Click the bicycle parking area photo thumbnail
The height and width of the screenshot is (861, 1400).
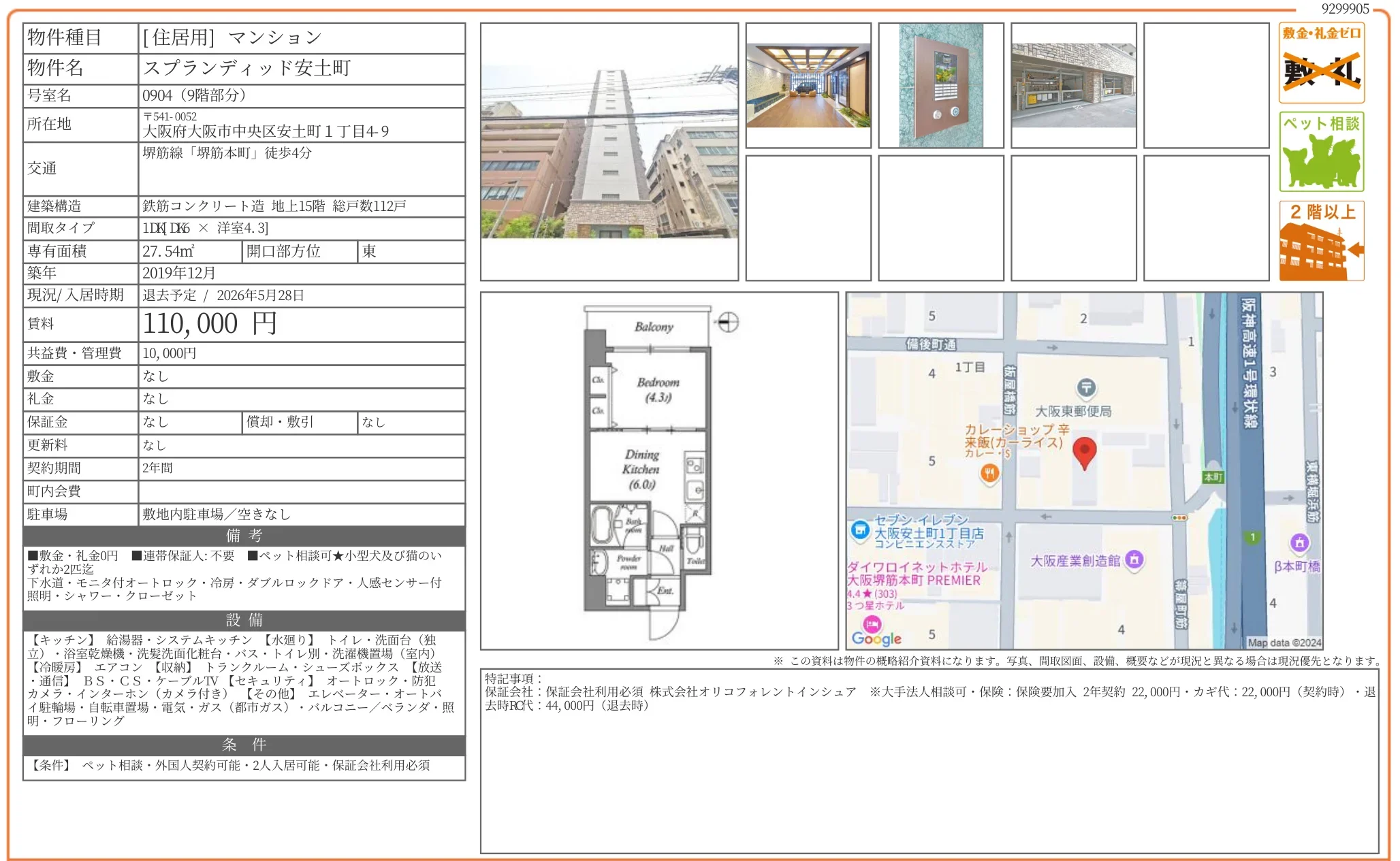pyautogui.click(x=1074, y=84)
